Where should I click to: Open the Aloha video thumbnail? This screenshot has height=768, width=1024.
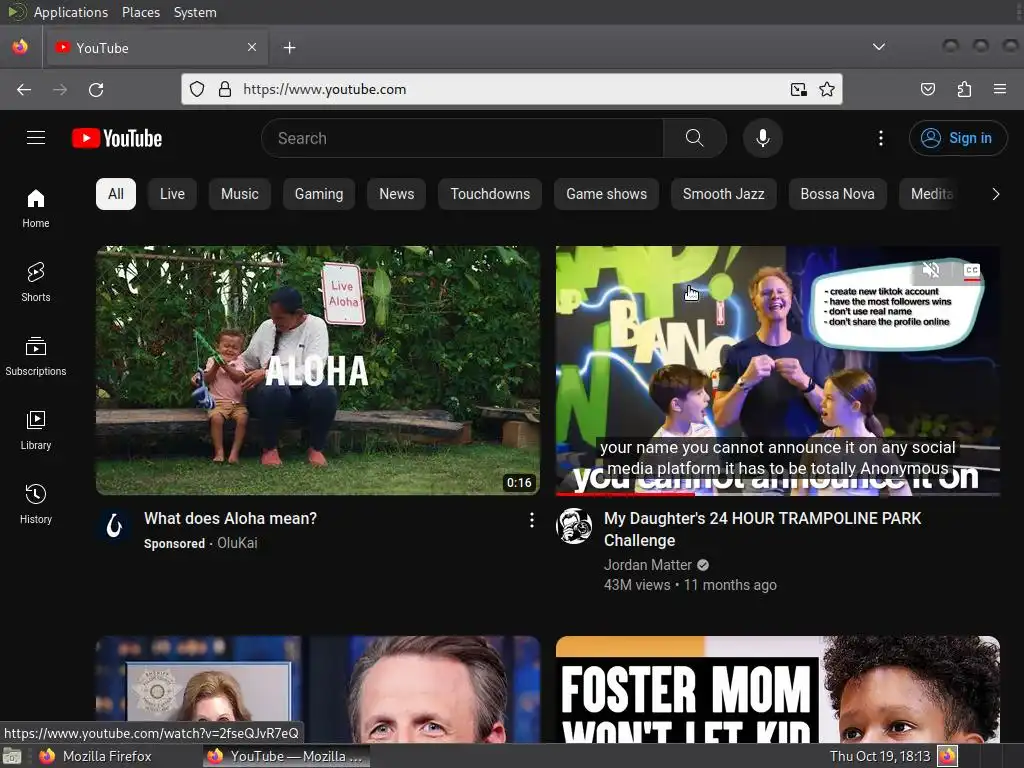pos(318,370)
